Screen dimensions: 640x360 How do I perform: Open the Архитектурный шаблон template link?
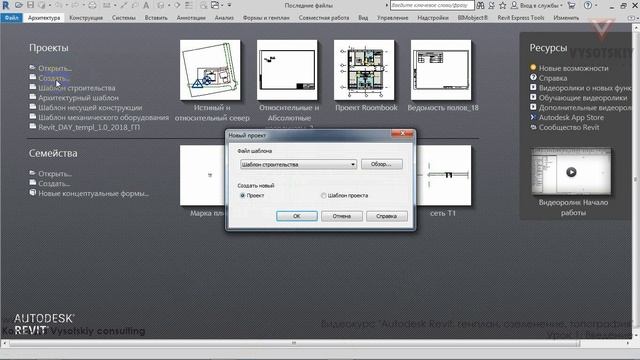click(79, 98)
